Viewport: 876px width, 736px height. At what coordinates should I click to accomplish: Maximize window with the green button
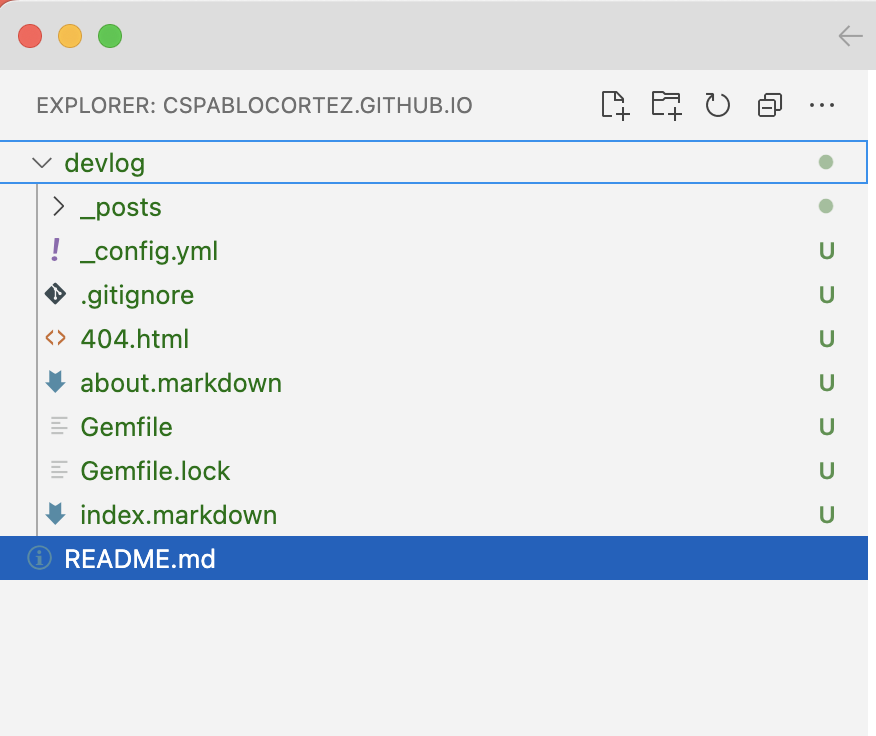[x=110, y=36]
